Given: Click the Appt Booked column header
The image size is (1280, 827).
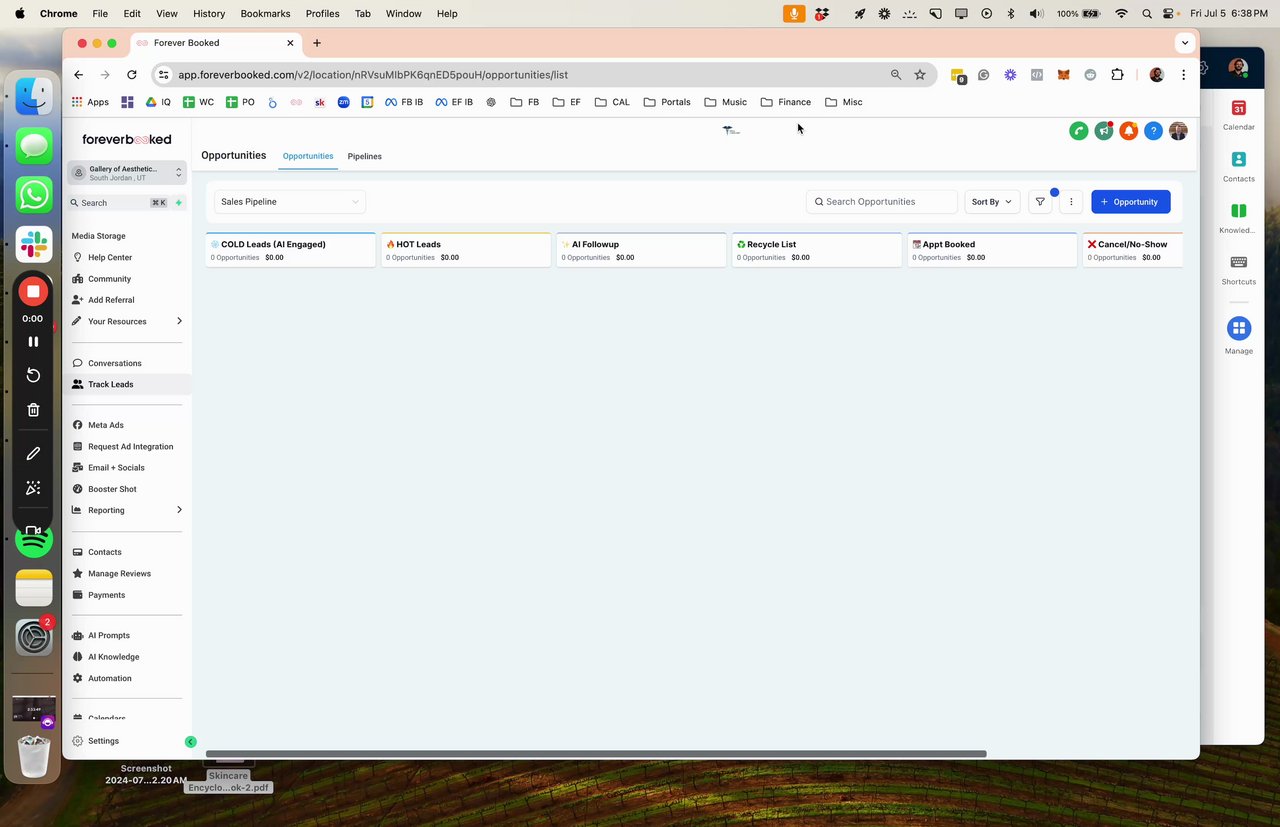Looking at the screenshot, I should coord(992,250).
